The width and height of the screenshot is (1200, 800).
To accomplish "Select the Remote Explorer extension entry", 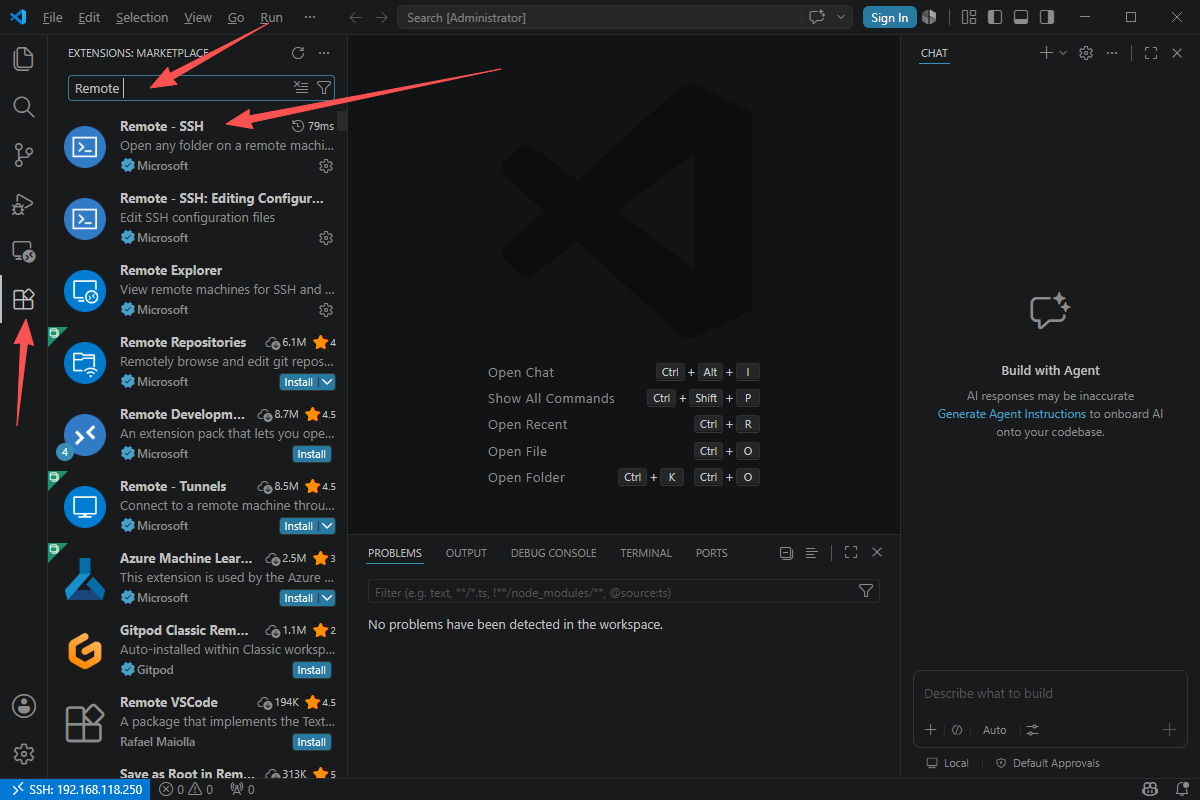I will pyautogui.click(x=198, y=290).
